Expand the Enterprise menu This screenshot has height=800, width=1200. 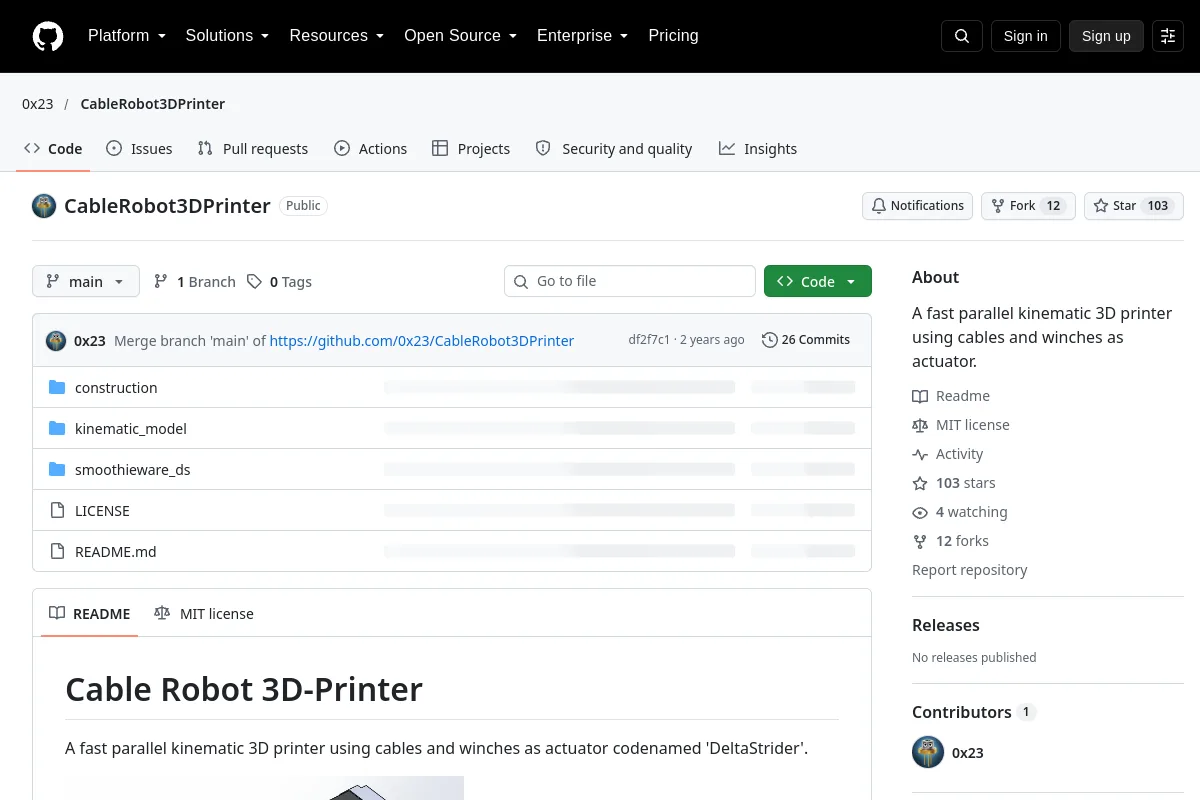[x=582, y=36]
